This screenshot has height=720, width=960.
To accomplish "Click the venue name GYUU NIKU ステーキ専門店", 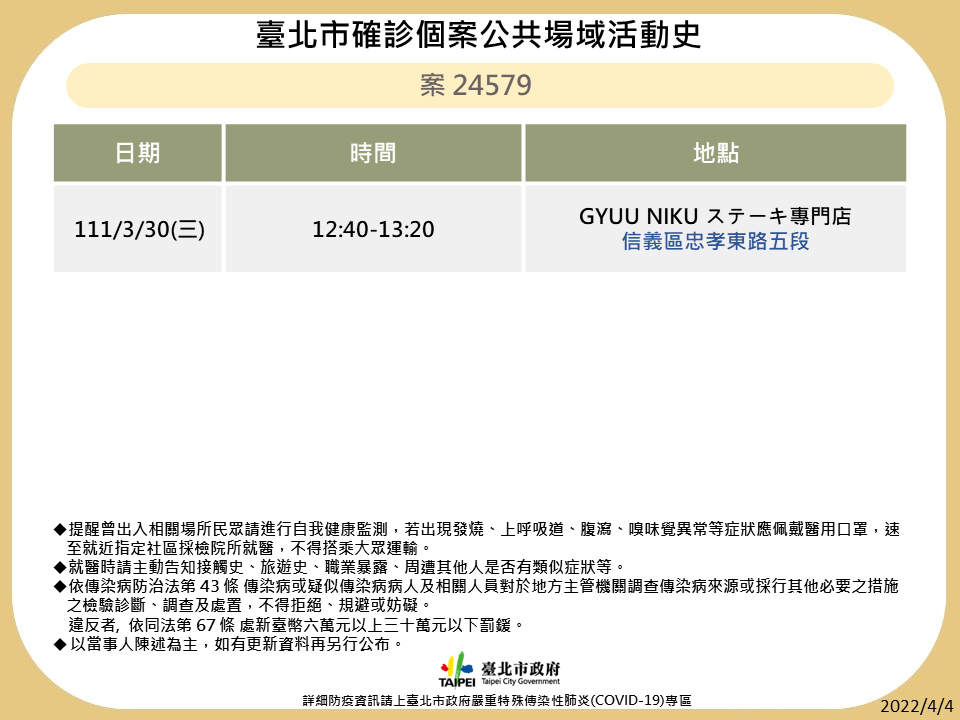I will tap(715, 216).
